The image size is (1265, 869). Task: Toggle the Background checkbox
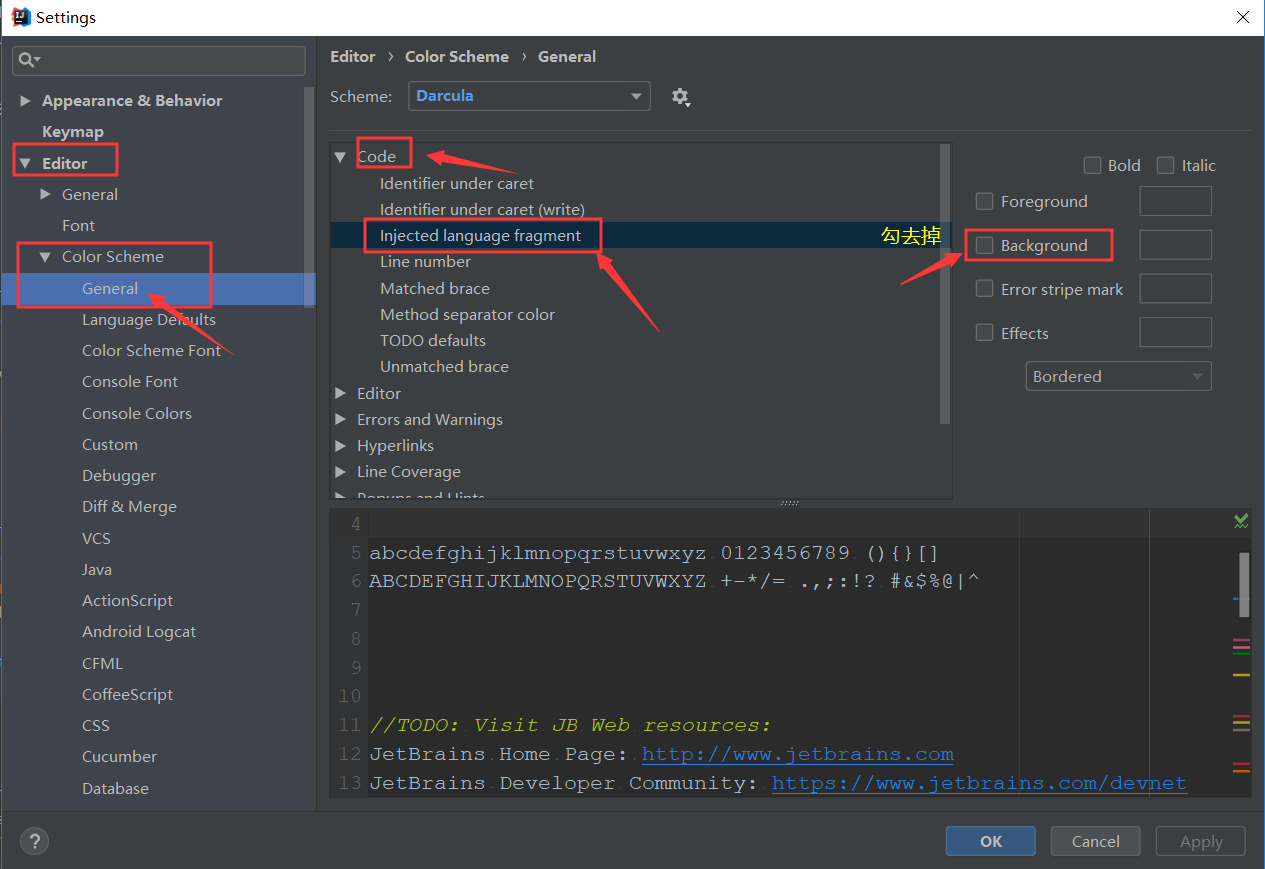(985, 245)
